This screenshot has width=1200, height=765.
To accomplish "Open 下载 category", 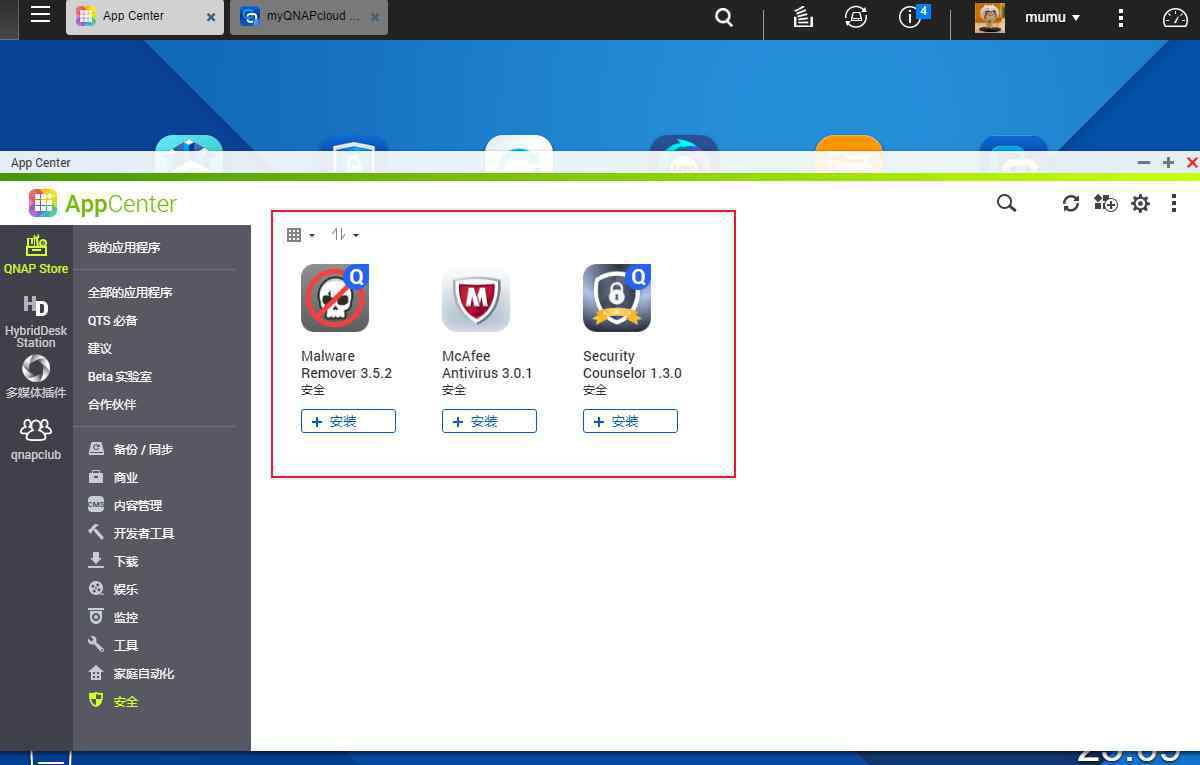I will pyautogui.click(x=113, y=561).
